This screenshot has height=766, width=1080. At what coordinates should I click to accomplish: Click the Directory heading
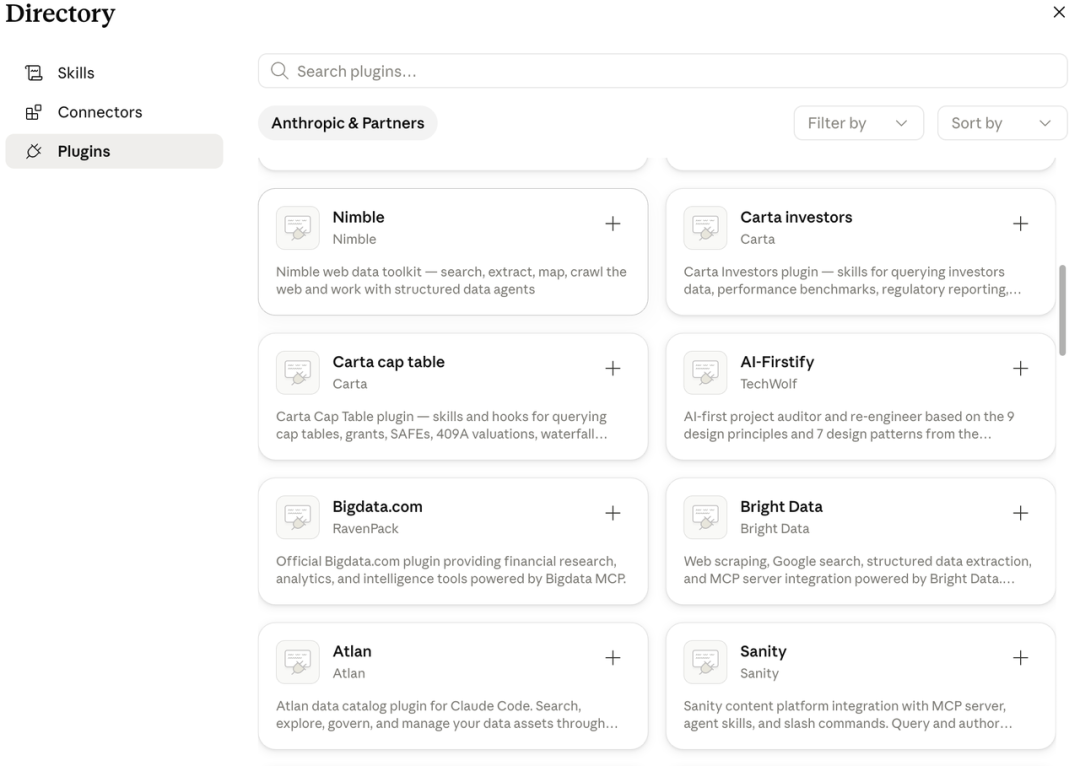(x=61, y=14)
